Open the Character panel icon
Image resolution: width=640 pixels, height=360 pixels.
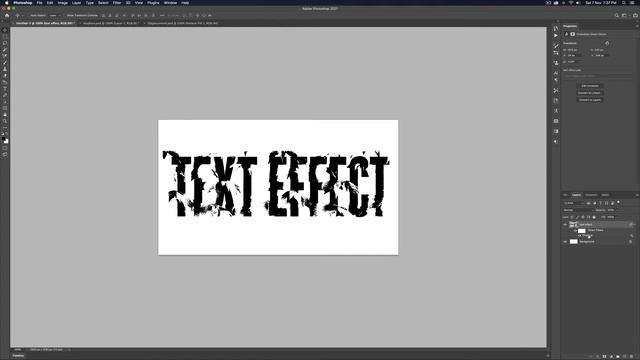(556, 73)
